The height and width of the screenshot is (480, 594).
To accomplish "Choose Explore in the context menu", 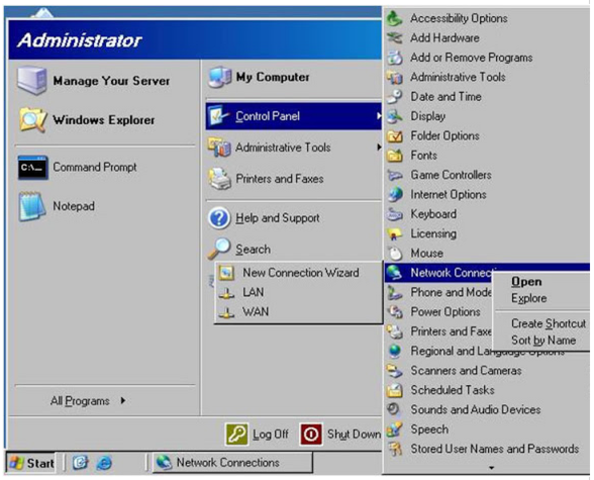I will [529, 298].
